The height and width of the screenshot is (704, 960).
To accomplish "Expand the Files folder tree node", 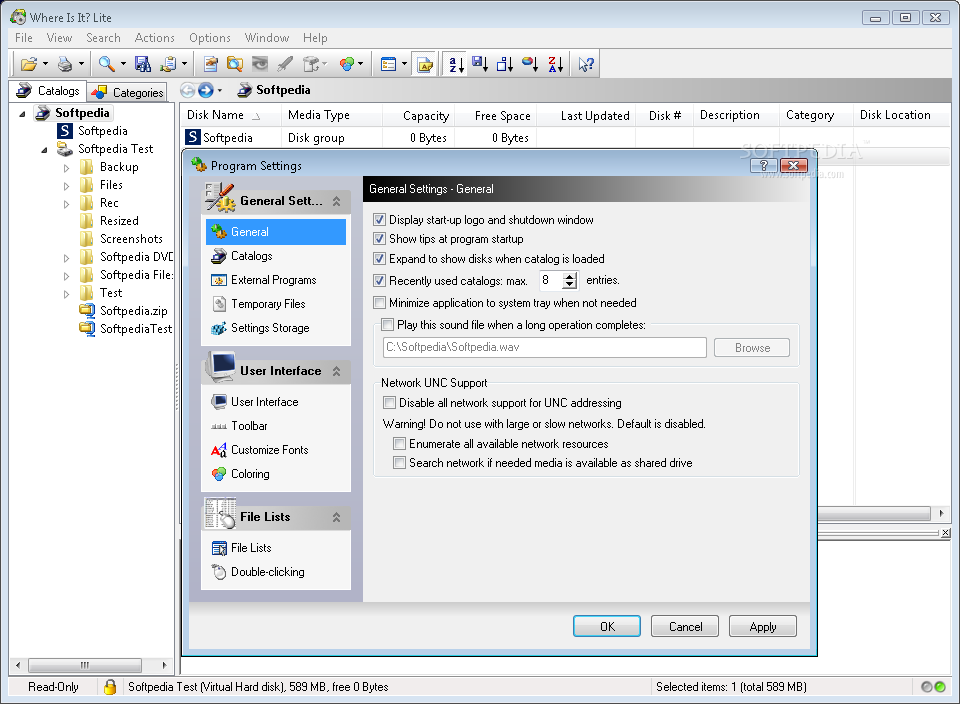I will coord(66,186).
